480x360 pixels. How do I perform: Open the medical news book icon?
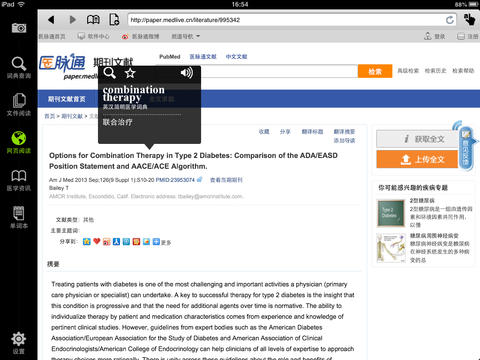[19, 180]
